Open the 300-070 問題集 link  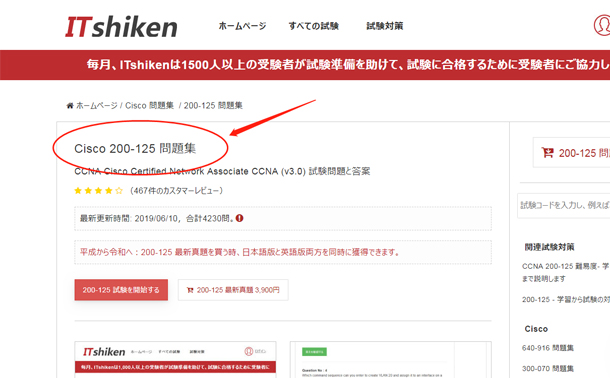(x=548, y=368)
